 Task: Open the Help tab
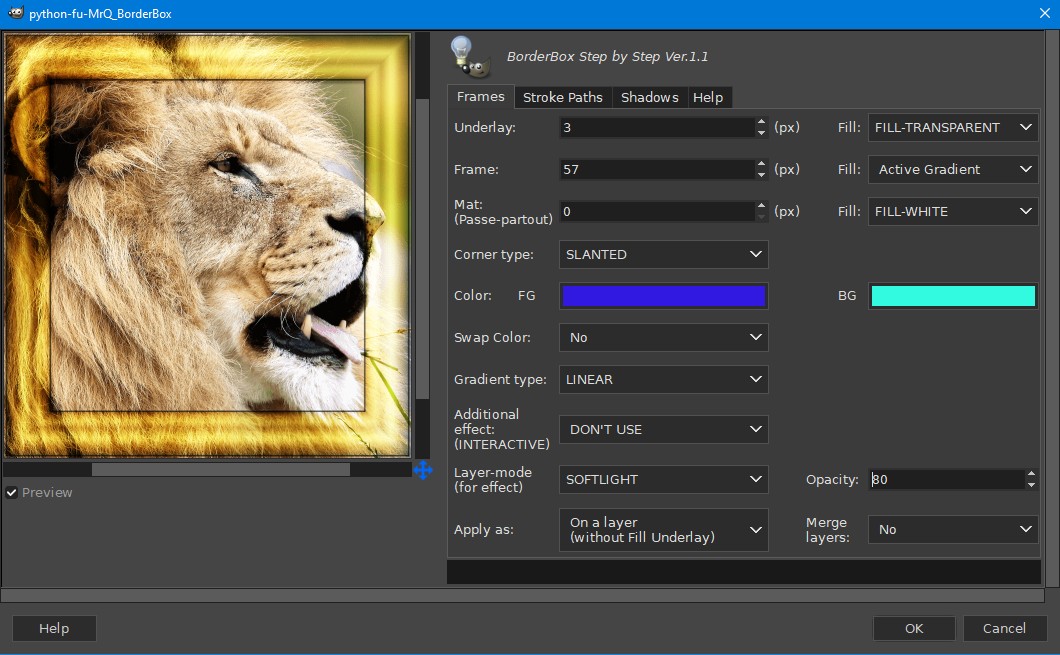pyautogui.click(x=708, y=97)
